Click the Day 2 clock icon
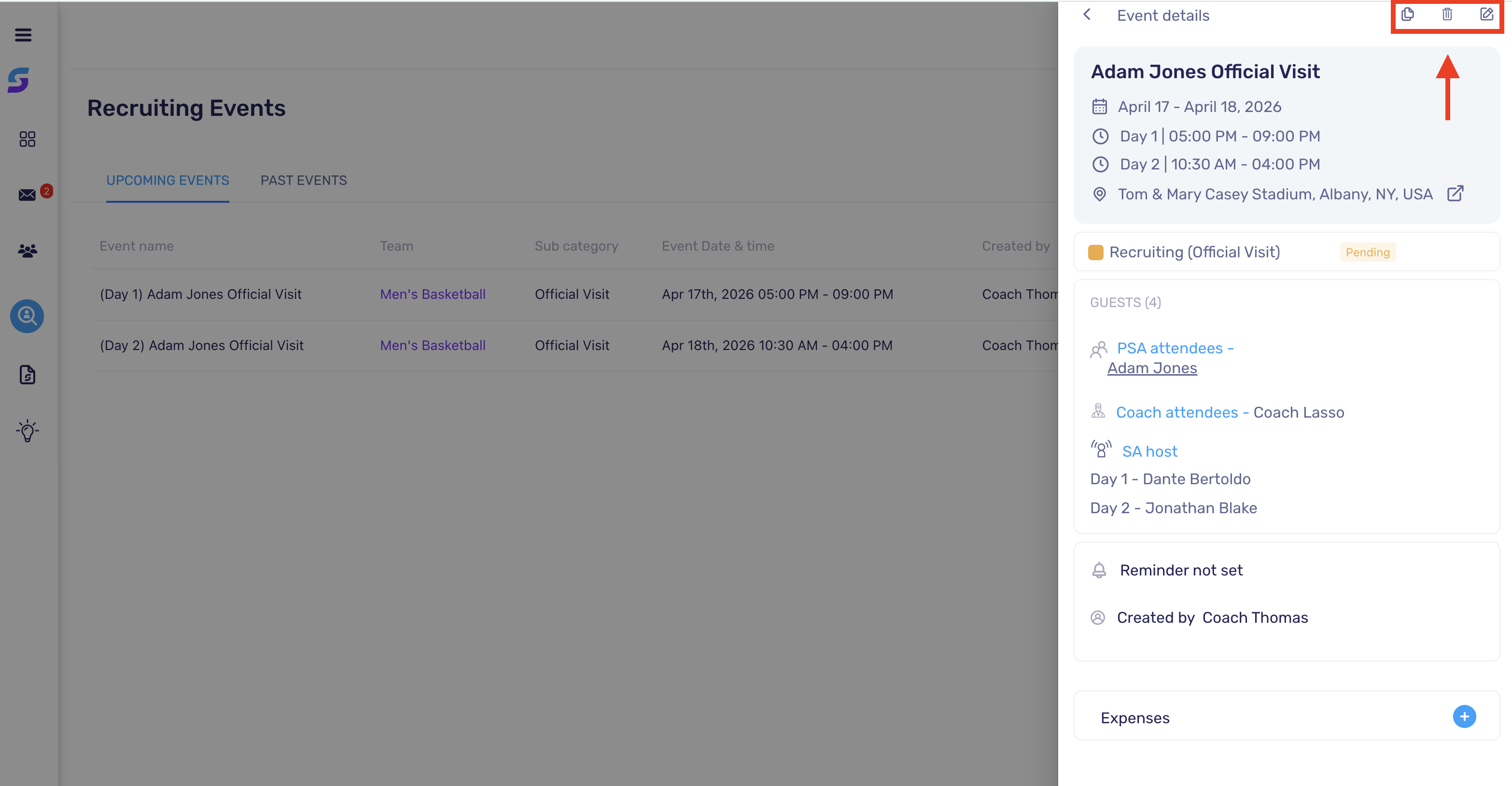 (x=1100, y=164)
